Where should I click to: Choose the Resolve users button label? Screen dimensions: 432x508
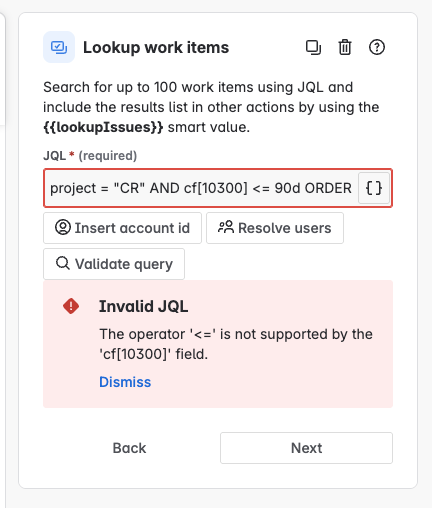click(x=285, y=228)
